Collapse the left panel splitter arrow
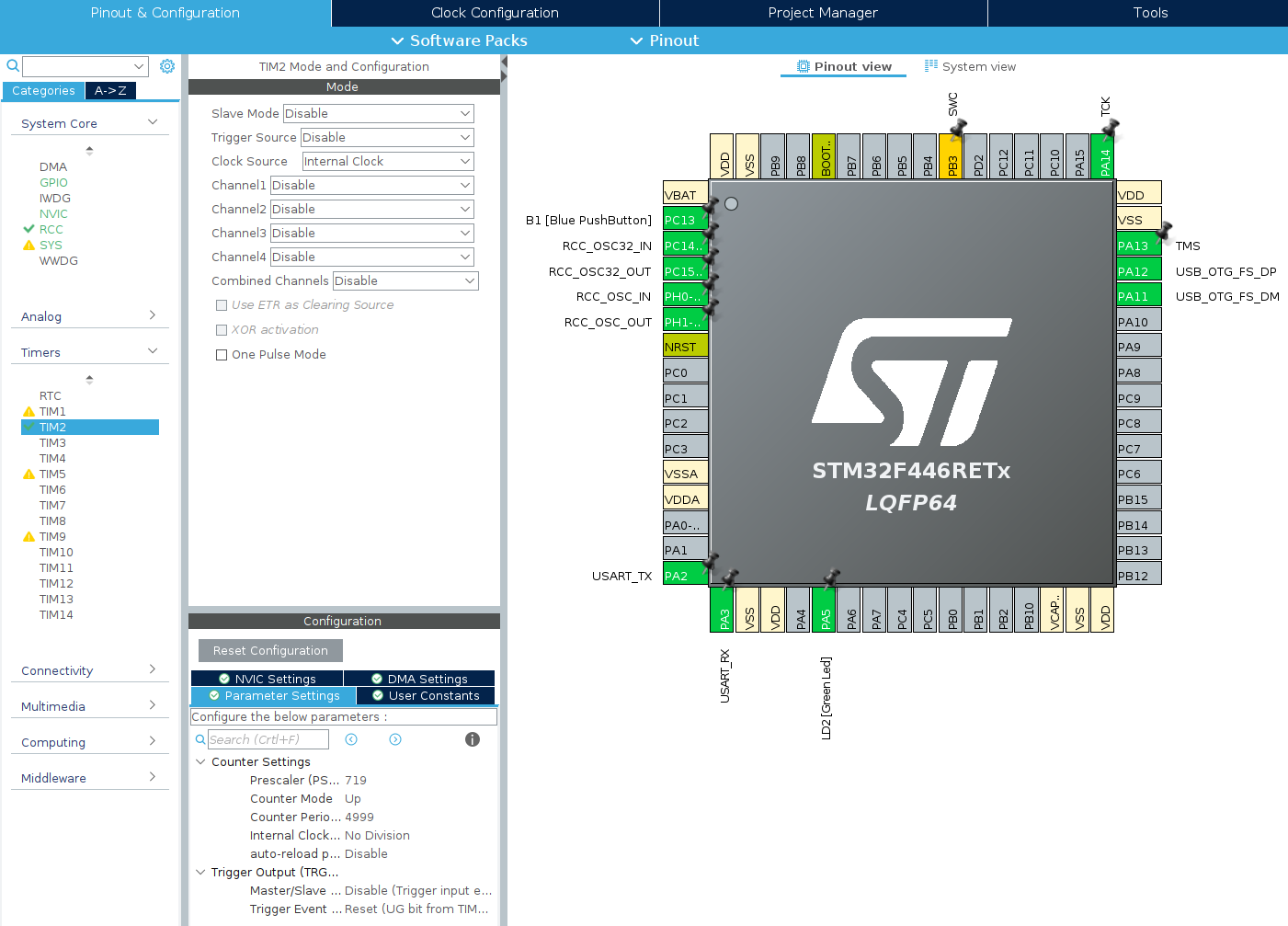Viewport: 1288px width, 926px height. pos(504,63)
